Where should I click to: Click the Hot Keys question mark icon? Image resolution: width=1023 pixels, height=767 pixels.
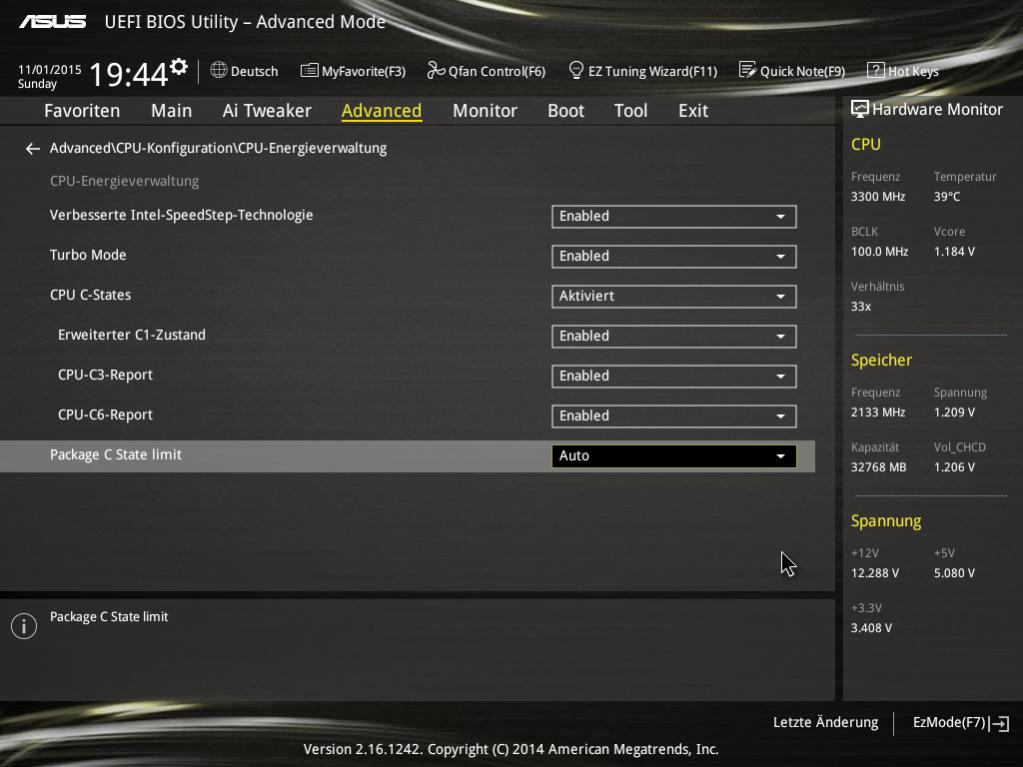click(875, 70)
